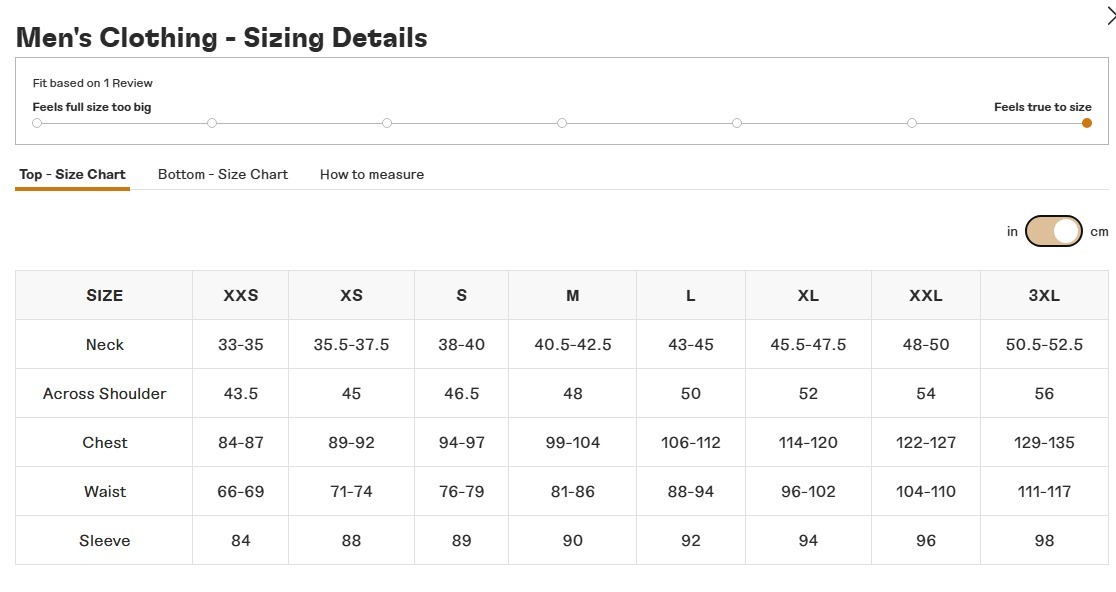Click the Sleeve row label

104,540
